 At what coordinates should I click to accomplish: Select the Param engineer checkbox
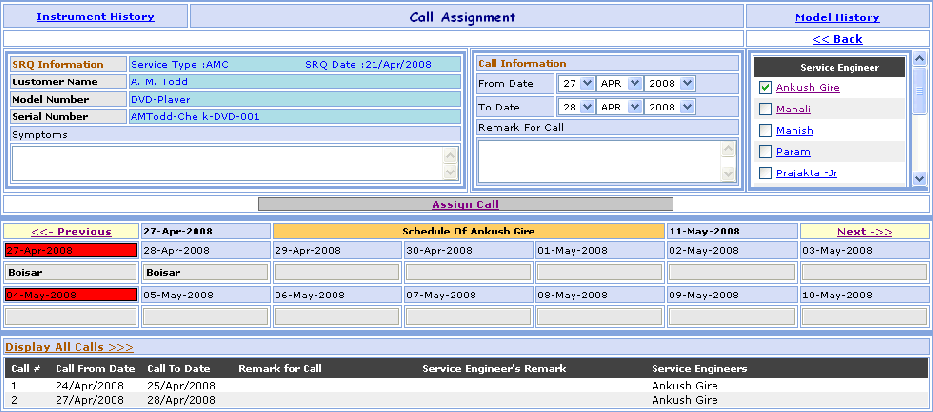point(765,152)
